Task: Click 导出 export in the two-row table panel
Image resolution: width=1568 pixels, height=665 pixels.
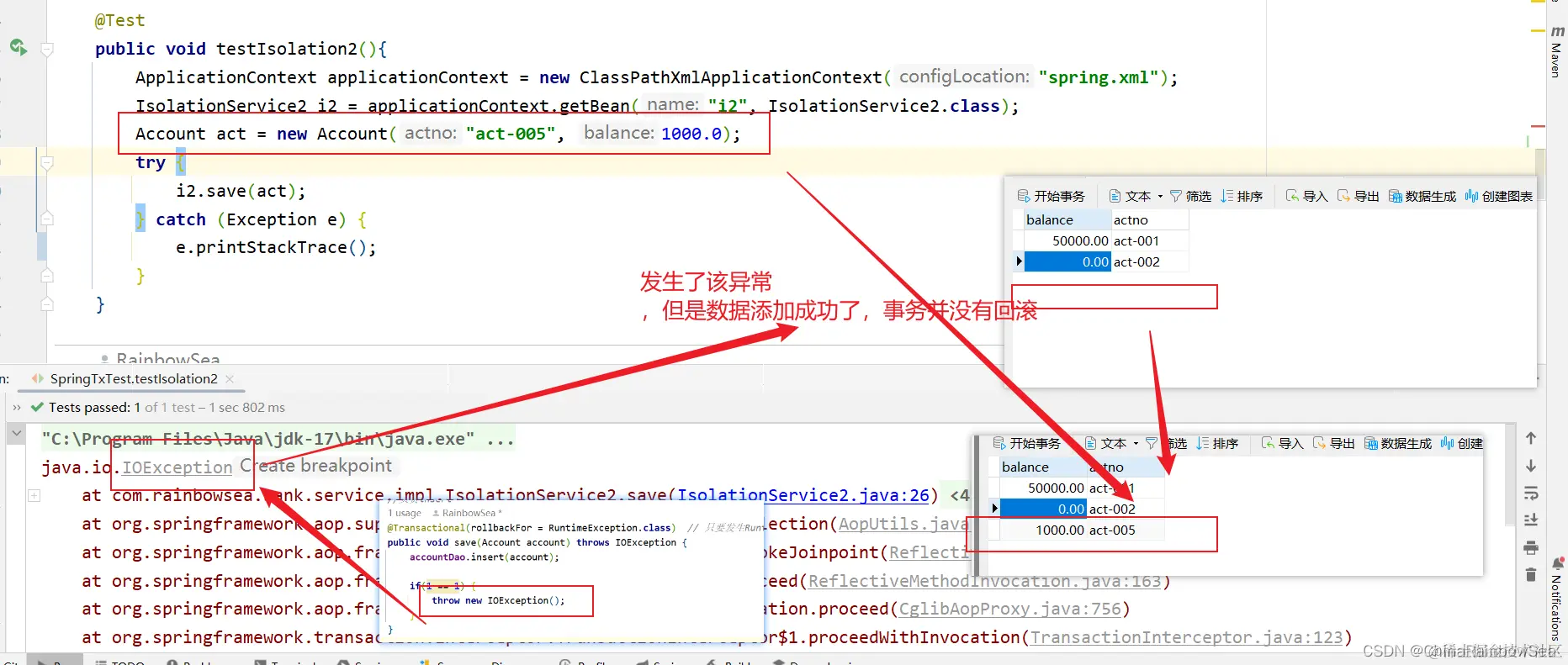Action: pos(1358,196)
